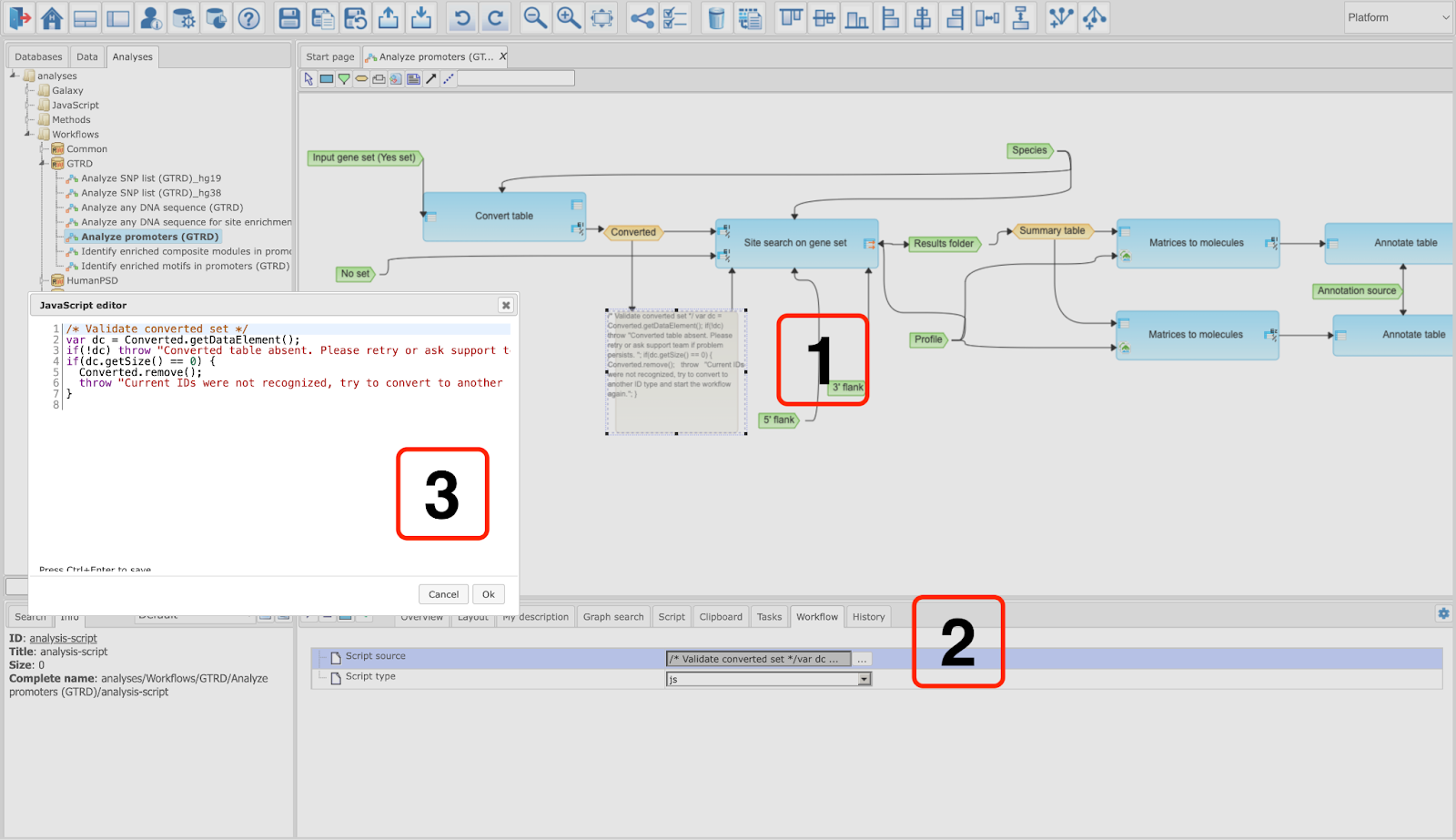The height and width of the screenshot is (840, 1456).
Task: Collapse the analyses root folder
Action: pyautogui.click(x=14, y=76)
